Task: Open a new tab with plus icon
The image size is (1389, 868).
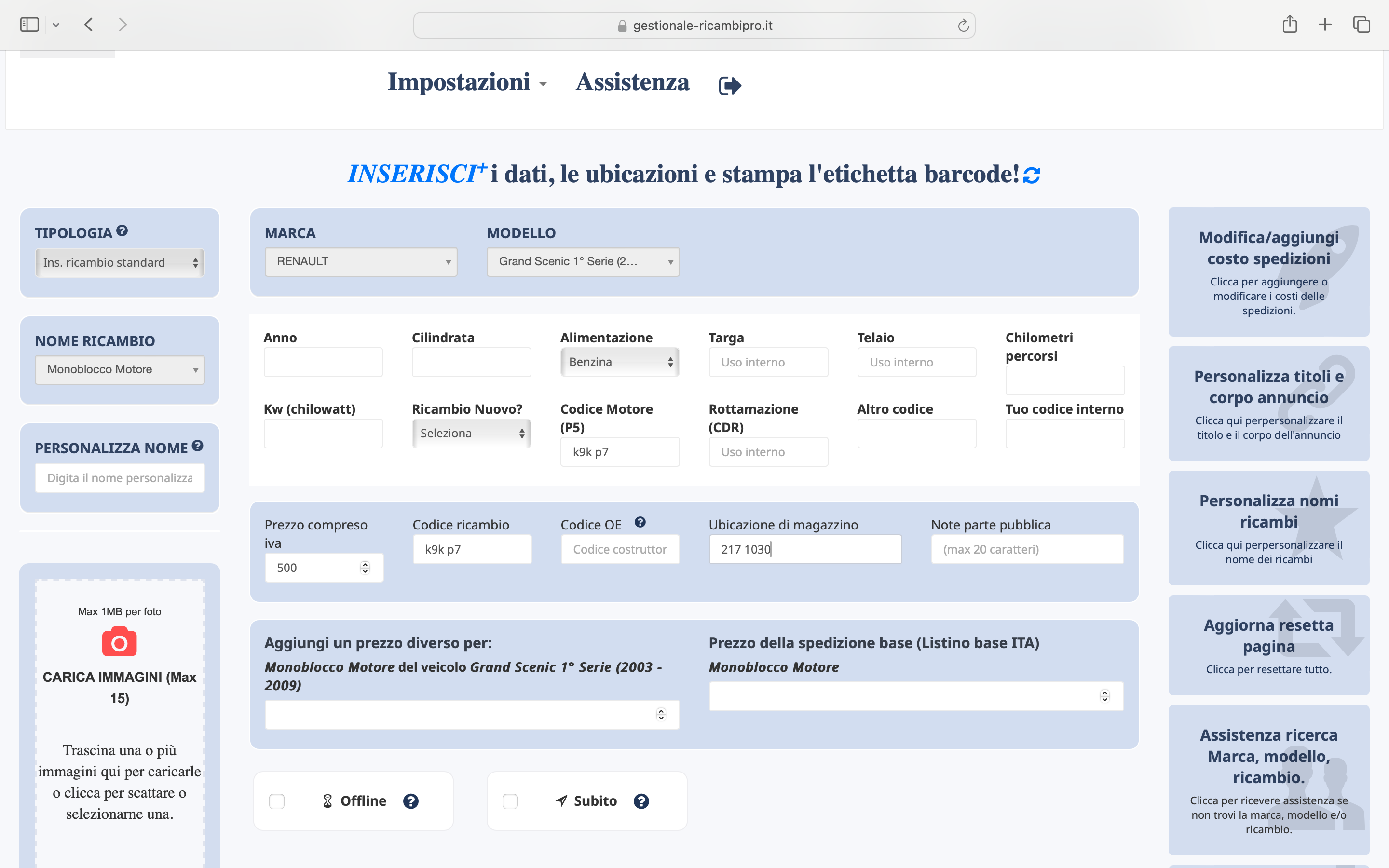Action: [x=1325, y=25]
